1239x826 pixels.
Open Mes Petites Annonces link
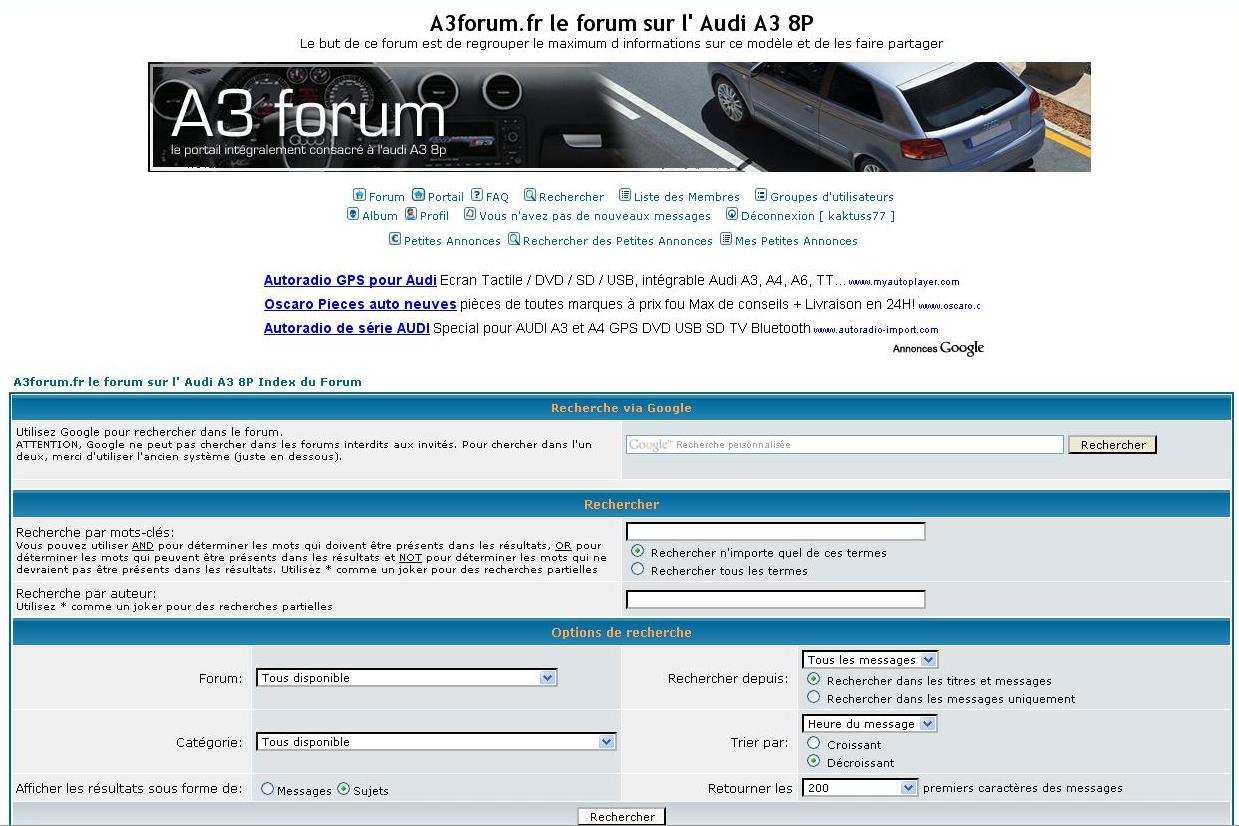796,241
